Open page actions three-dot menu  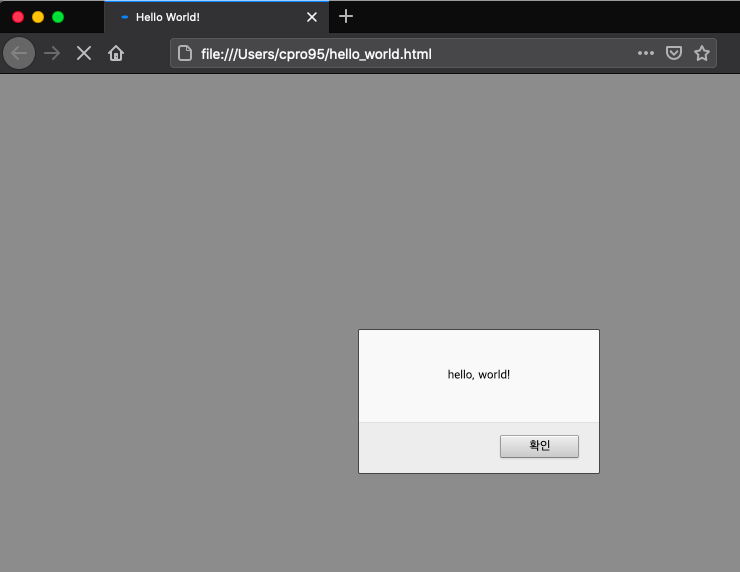(646, 53)
